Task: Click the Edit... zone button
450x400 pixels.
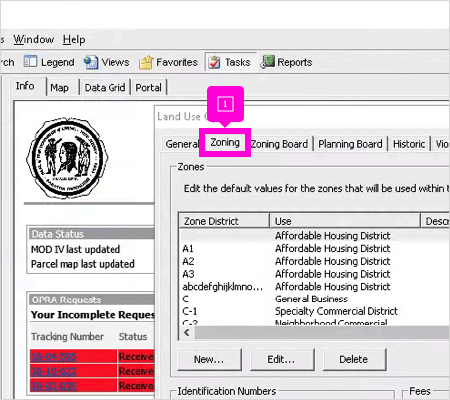Action: point(282,359)
